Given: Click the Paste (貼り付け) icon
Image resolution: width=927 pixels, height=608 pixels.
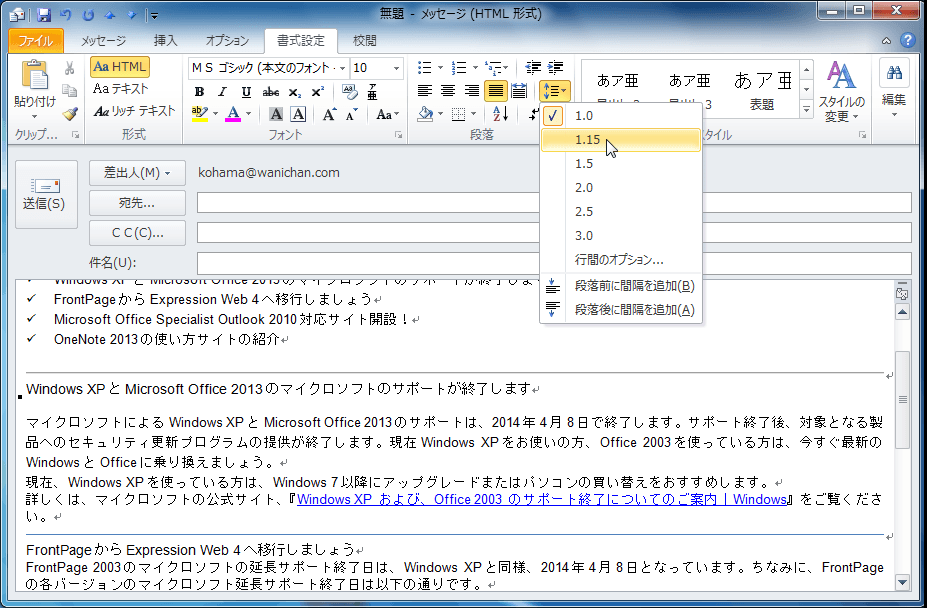Looking at the screenshot, I should (35, 76).
